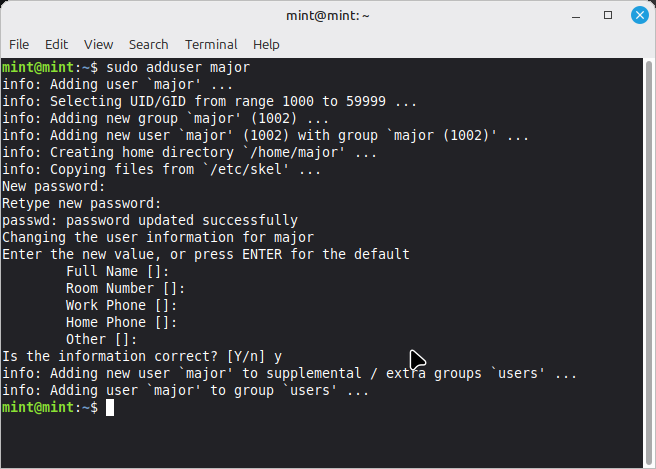Click the "Room Number []:" prompt line

coord(126,288)
